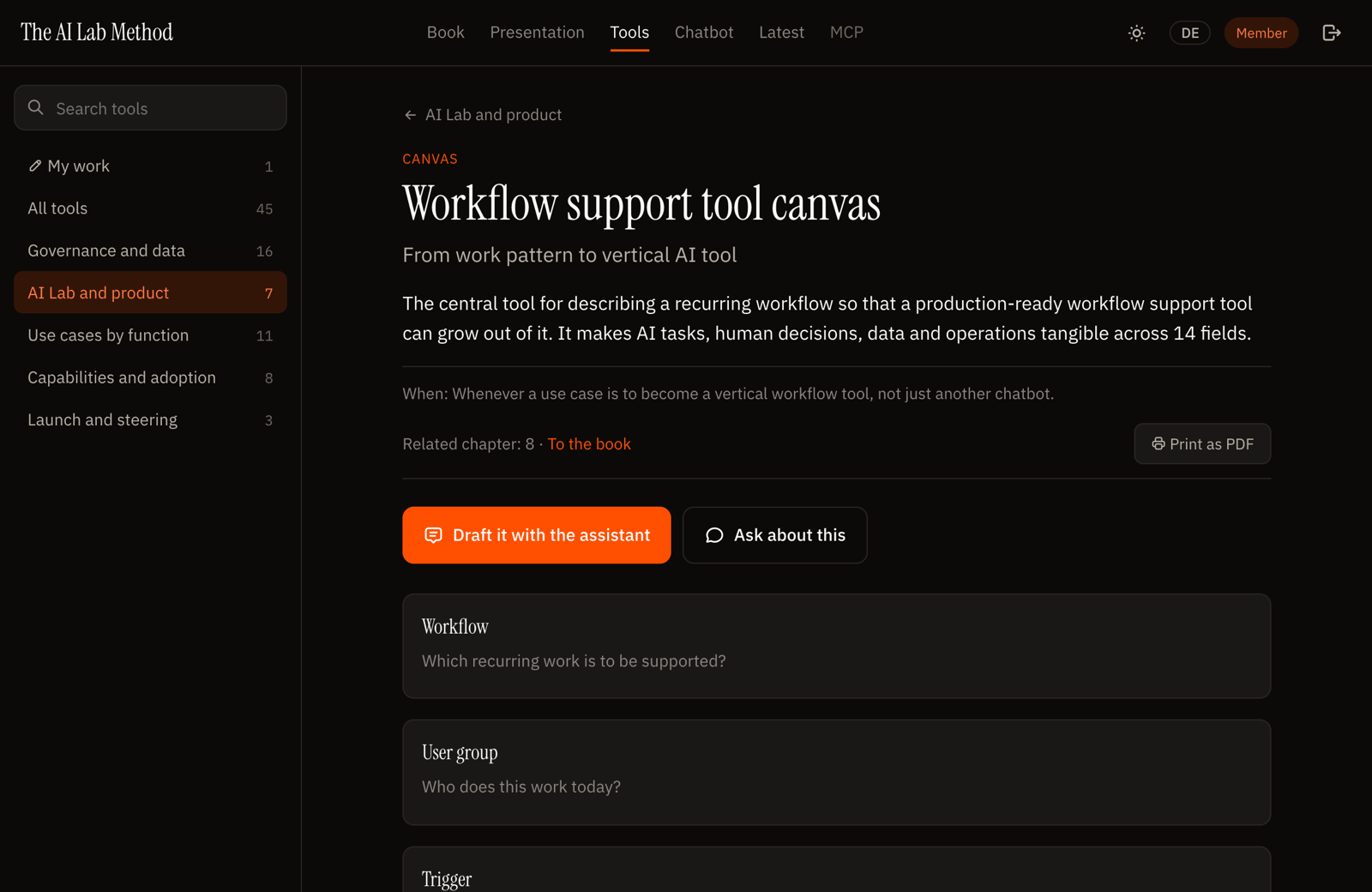This screenshot has width=1372, height=892.
Task: Click the User group canvas field card
Action: click(837, 772)
